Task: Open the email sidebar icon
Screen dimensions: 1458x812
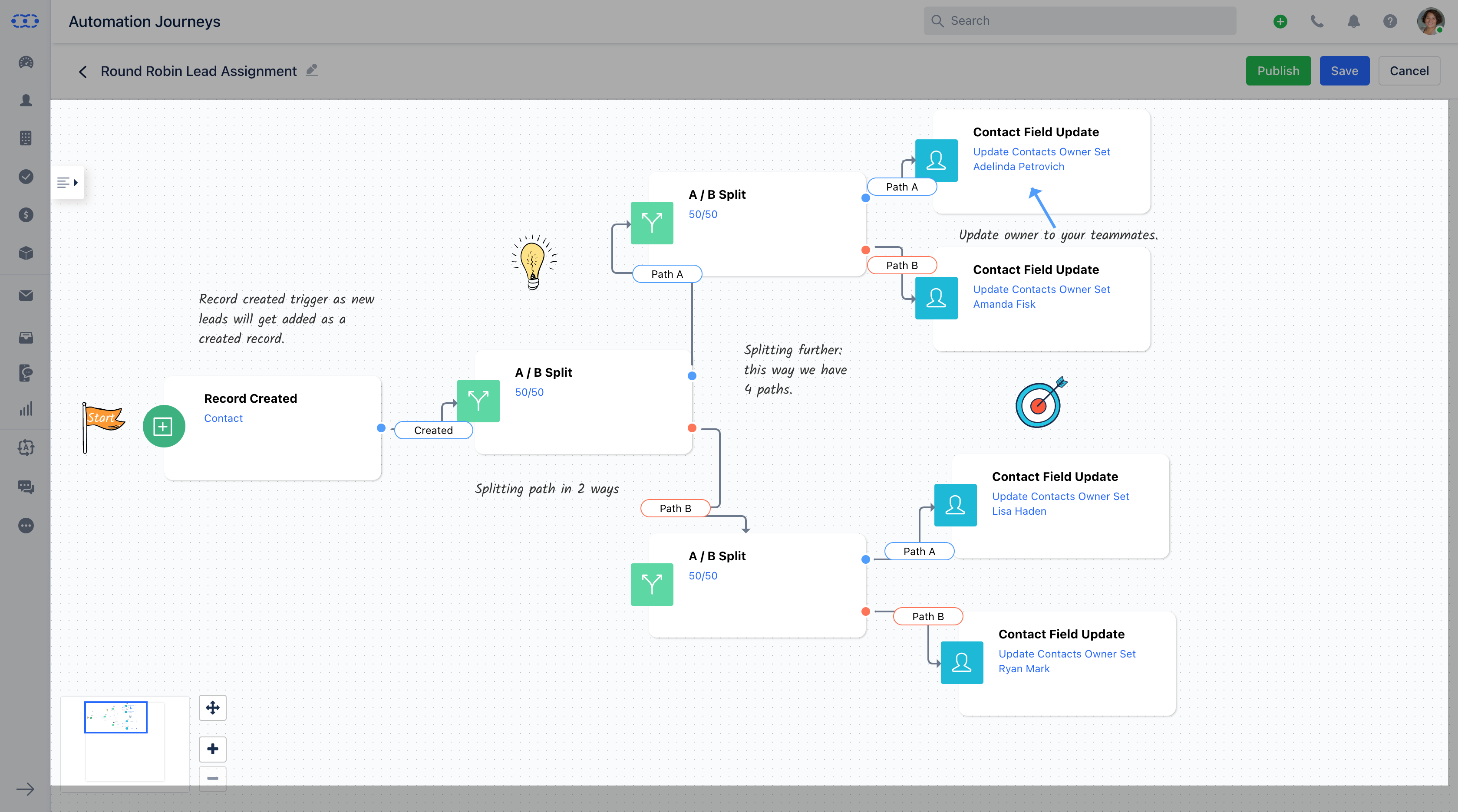Action: (x=26, y=296)
